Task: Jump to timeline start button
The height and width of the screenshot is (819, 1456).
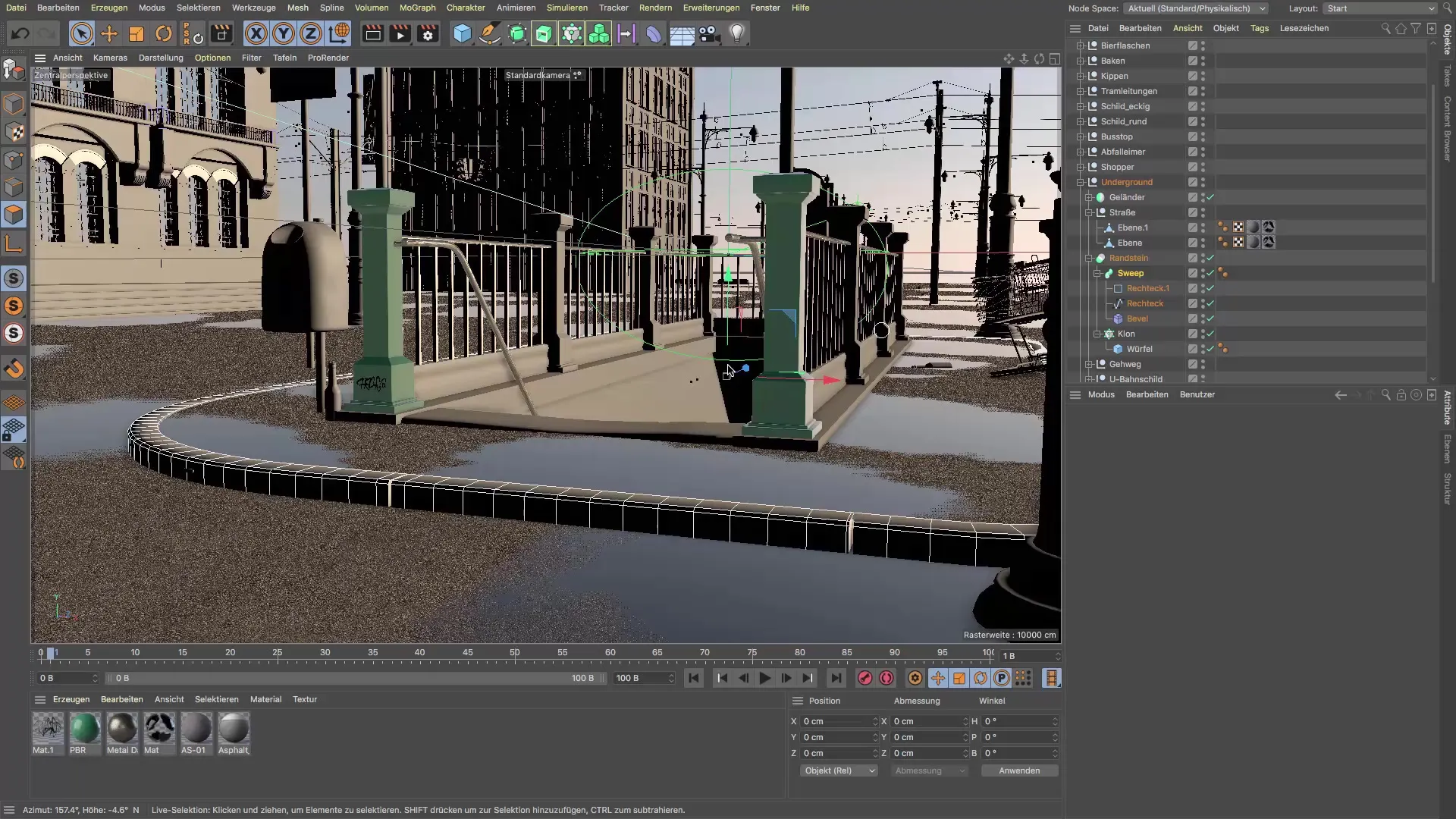Action: [x=694, y=679]
